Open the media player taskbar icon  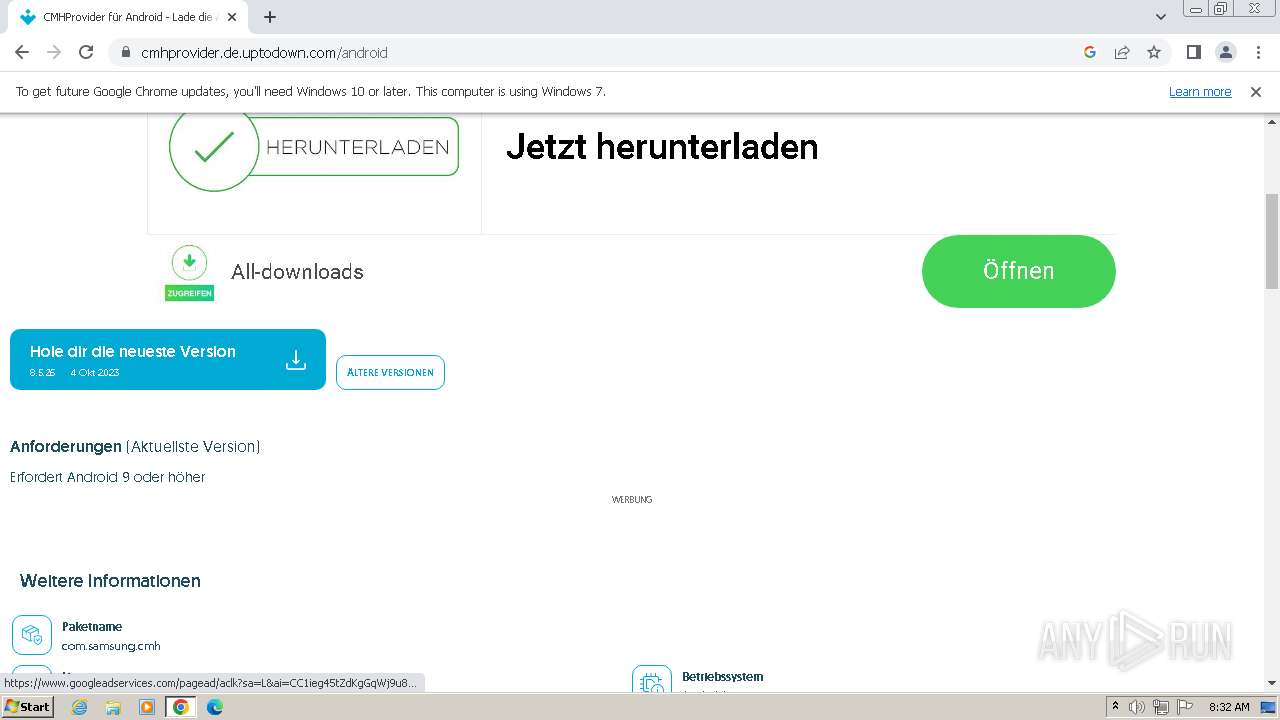click(x=147, y=707)
